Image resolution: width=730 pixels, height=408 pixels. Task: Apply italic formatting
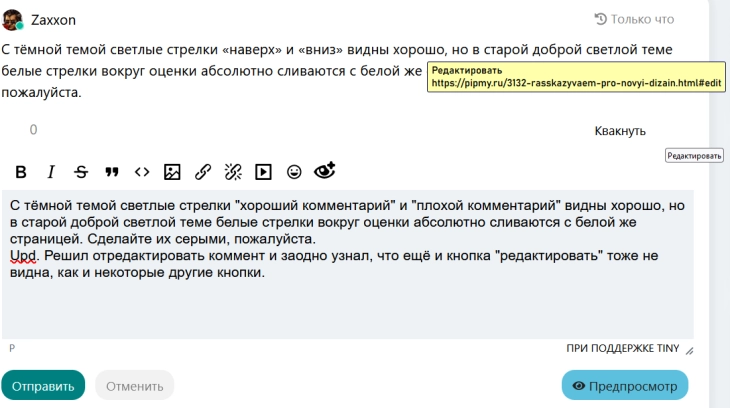pyautogui.click(x=51, y=172)
